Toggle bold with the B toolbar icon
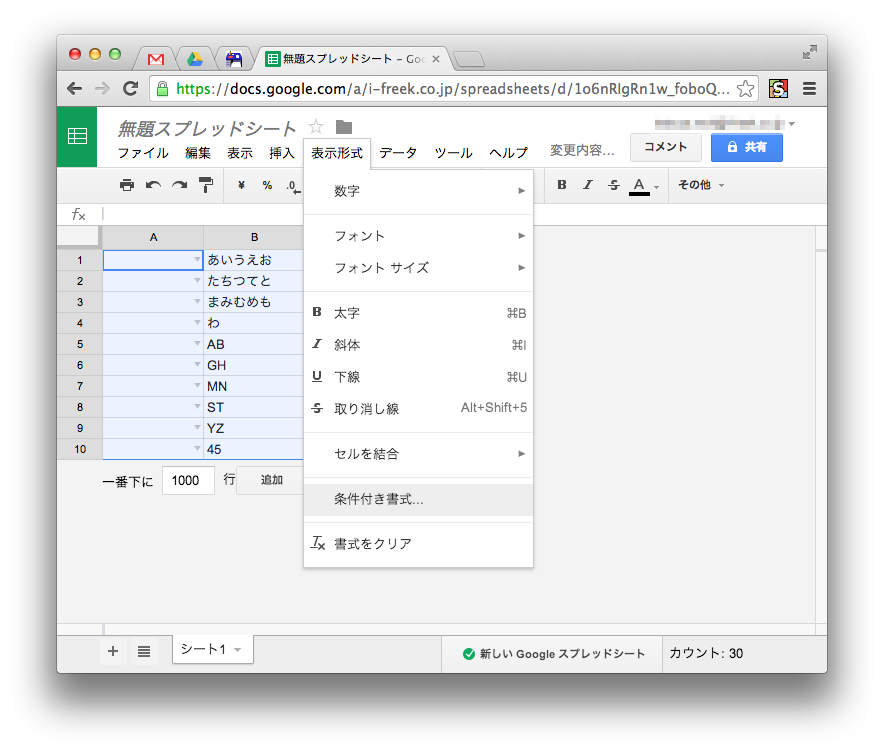The image size is (884, 752). pos(561,185)
